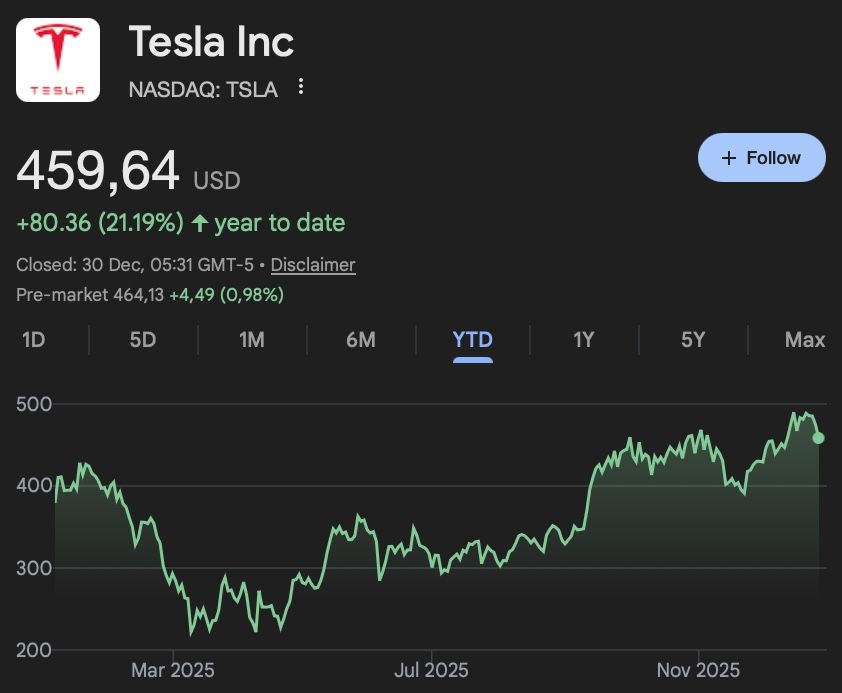Click the Follow button
This screenshot has height=693, width=842.
(x=761, y=157)
